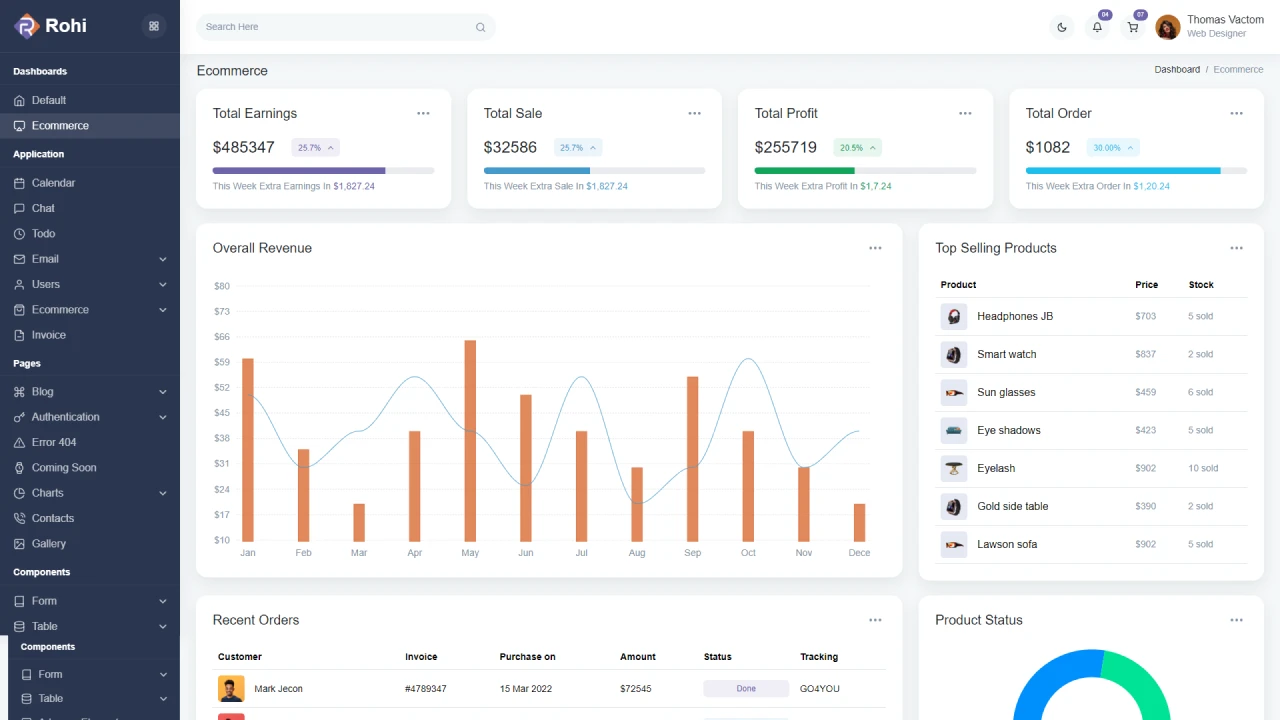Click the Contacts phone icon
This screenshot has width=1280, height=720.
coord(19,518)
